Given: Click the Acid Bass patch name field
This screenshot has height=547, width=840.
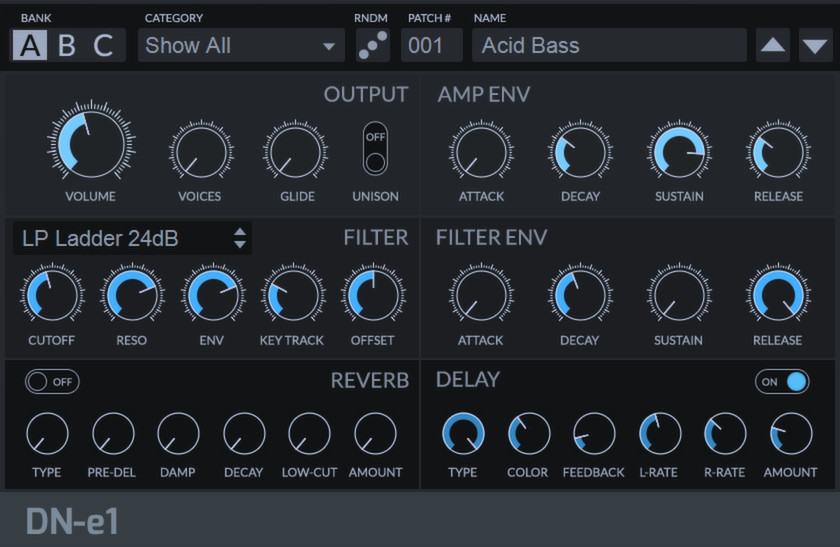Looking at the screenshot, I should (609, 45).
